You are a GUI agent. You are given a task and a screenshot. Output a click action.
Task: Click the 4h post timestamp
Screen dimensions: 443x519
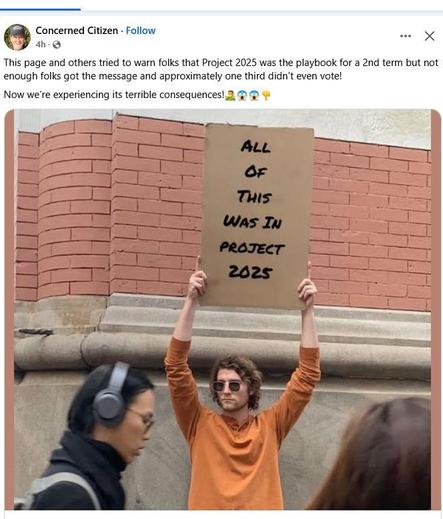[40, 44]
